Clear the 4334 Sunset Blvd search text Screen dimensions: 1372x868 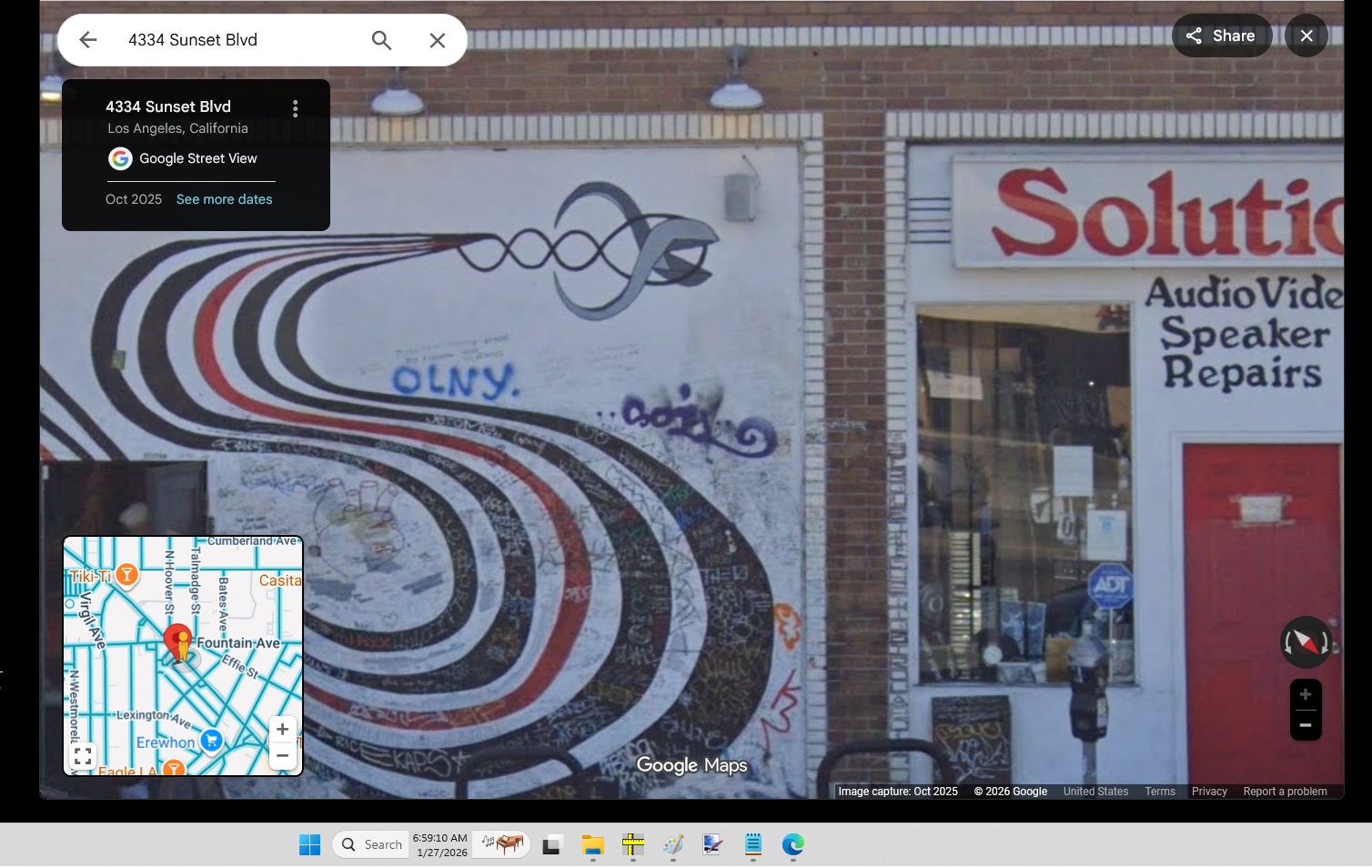(438, 40)
